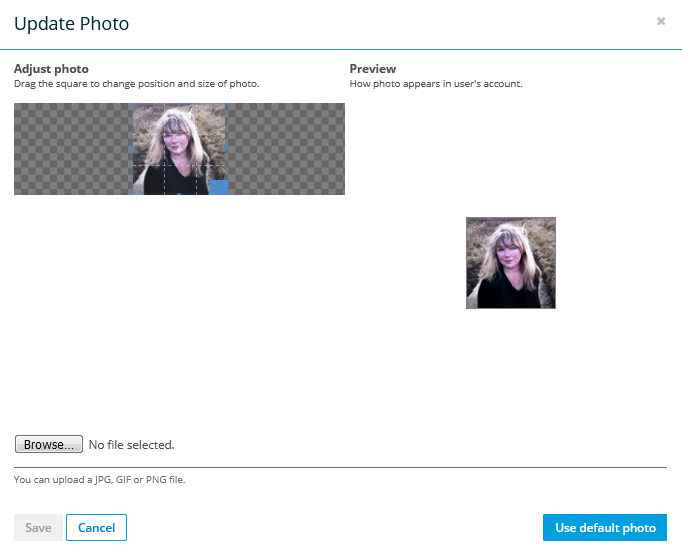Click the right edge middle crop handle

point(226,149)
